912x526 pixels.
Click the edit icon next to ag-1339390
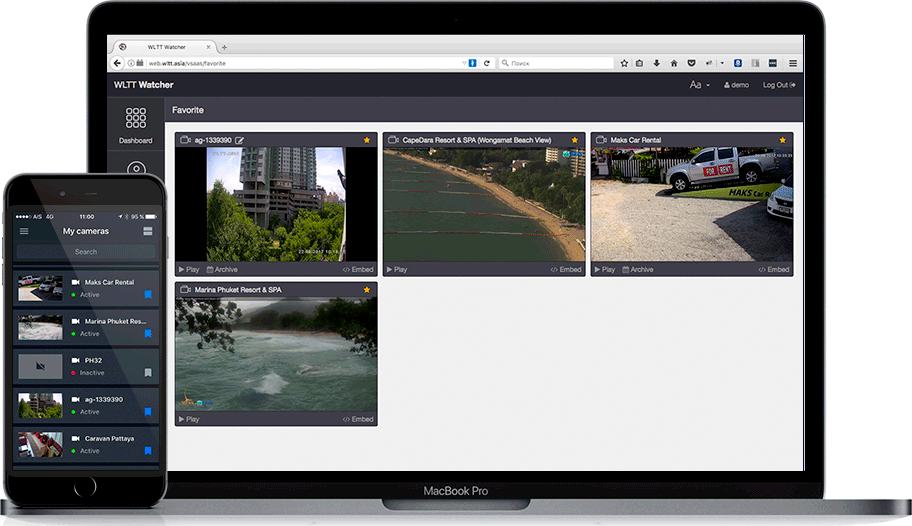pos(241,140)
